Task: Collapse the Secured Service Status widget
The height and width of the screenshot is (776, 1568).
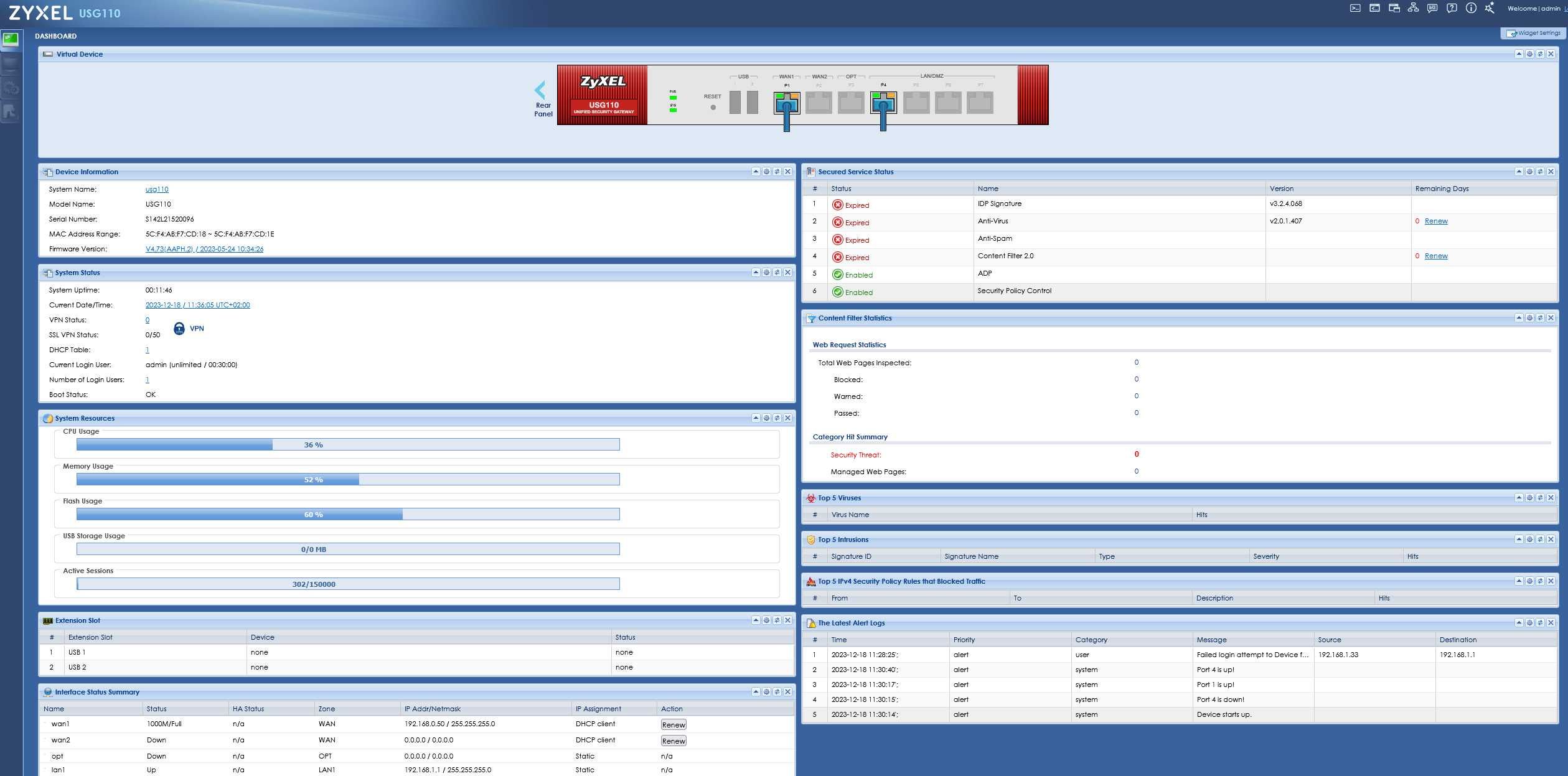Action: point(1519,172)
